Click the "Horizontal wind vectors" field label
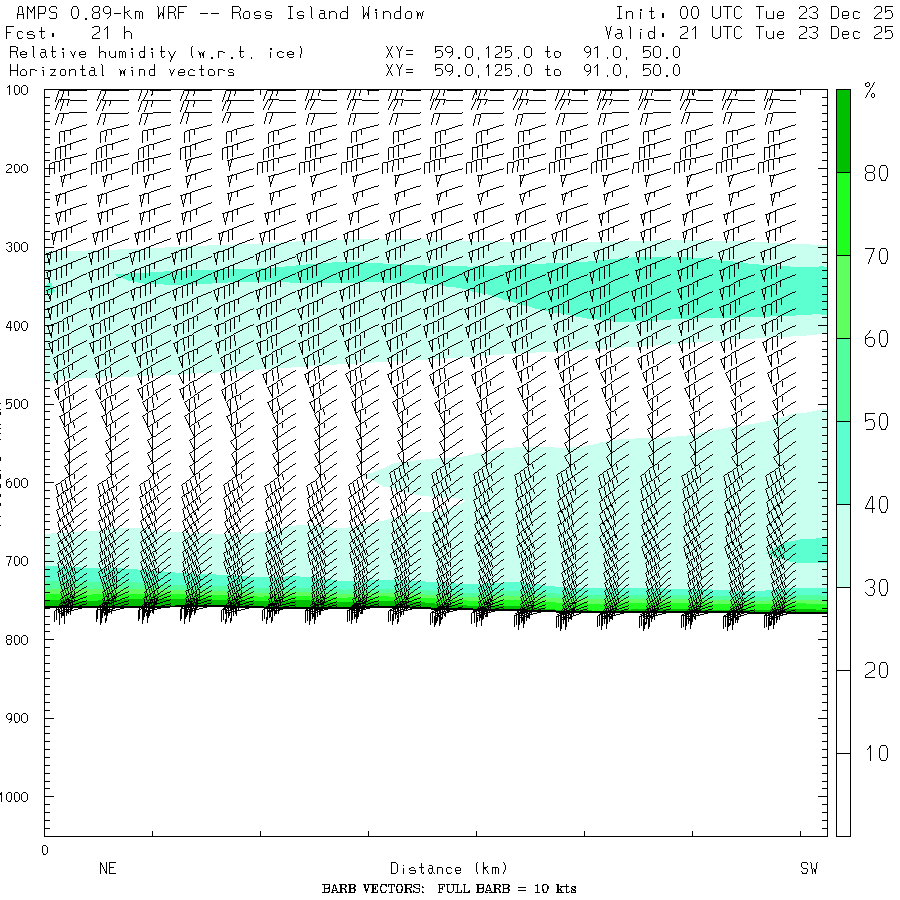Viewport: 900px width, 900px height. 122,71
